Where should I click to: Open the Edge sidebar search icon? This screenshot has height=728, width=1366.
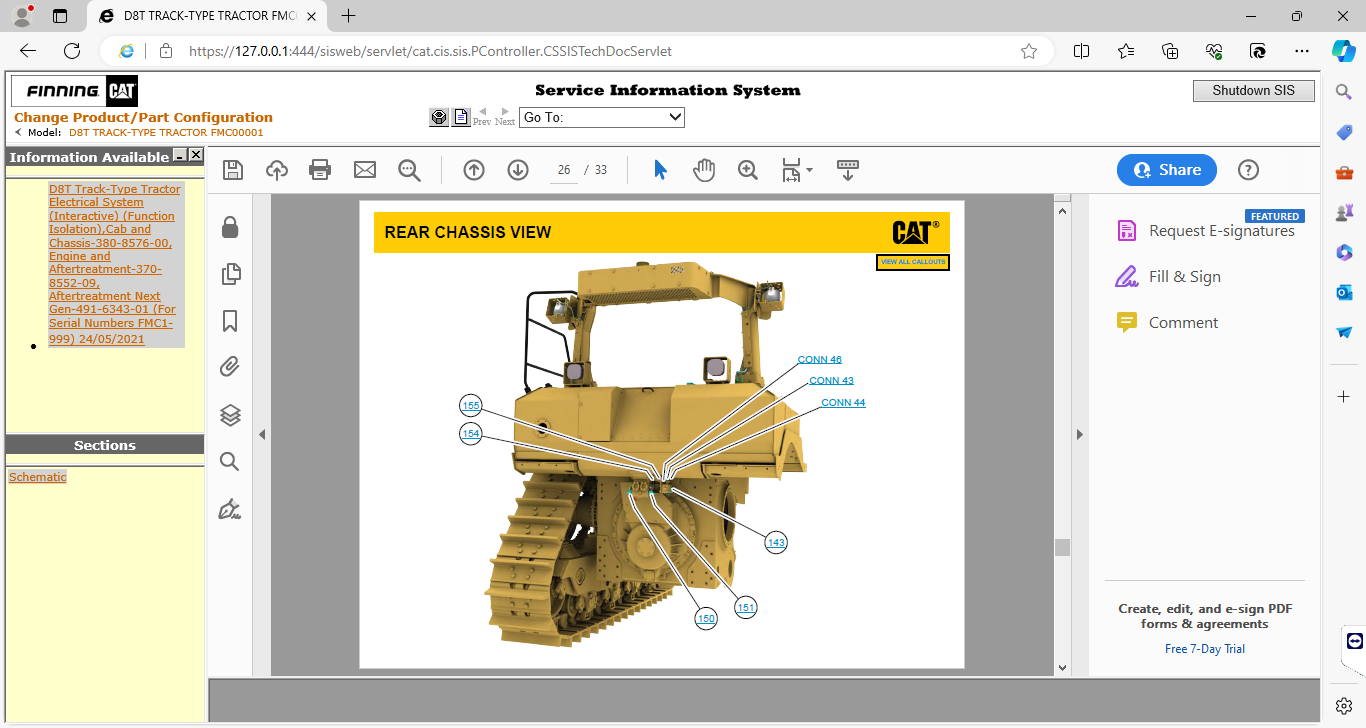pyautogui.click(x=1344, y=92)
